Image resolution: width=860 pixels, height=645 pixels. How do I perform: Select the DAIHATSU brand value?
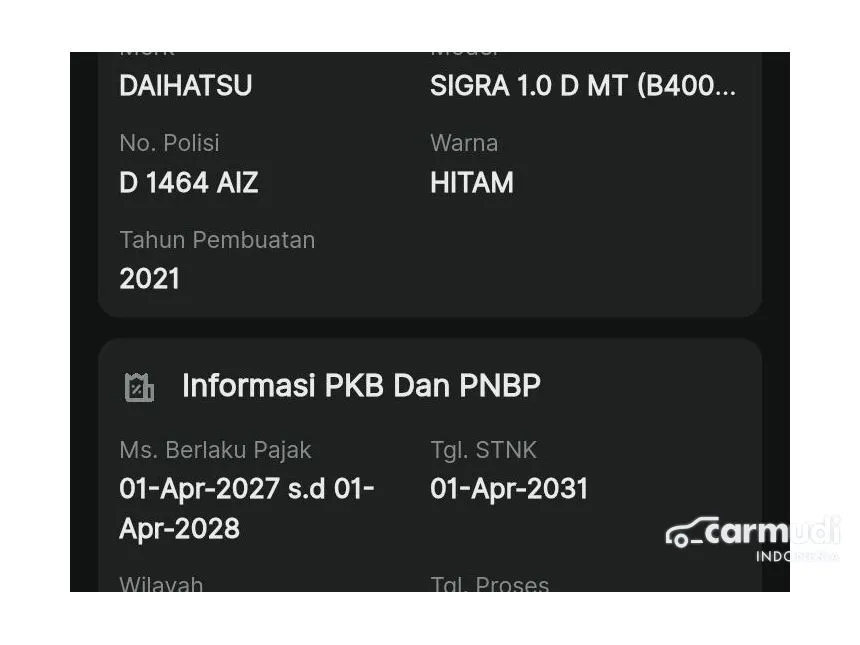(185, 86)
